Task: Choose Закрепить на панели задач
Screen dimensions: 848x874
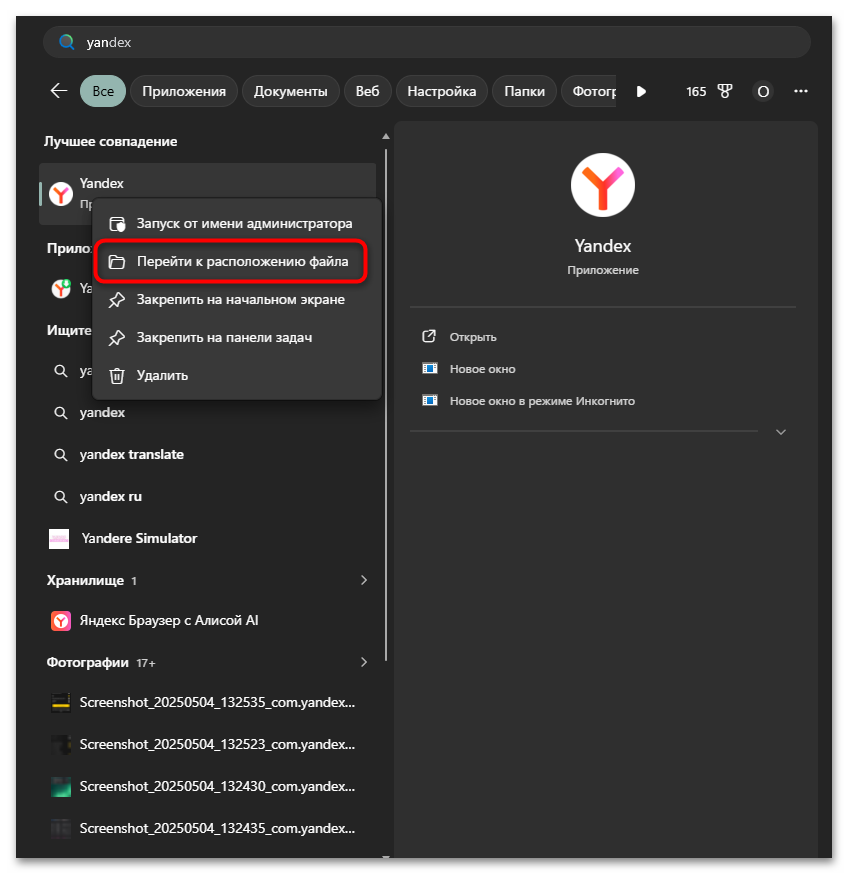Action: tap(237, 337)
